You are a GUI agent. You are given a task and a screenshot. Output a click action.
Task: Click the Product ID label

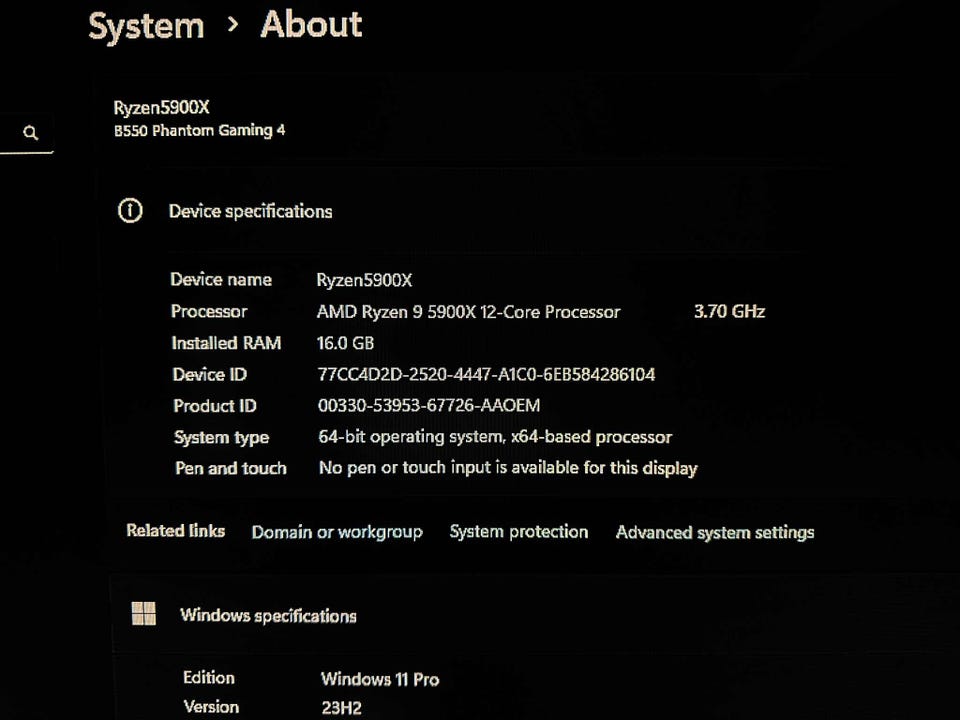point(215,405)
